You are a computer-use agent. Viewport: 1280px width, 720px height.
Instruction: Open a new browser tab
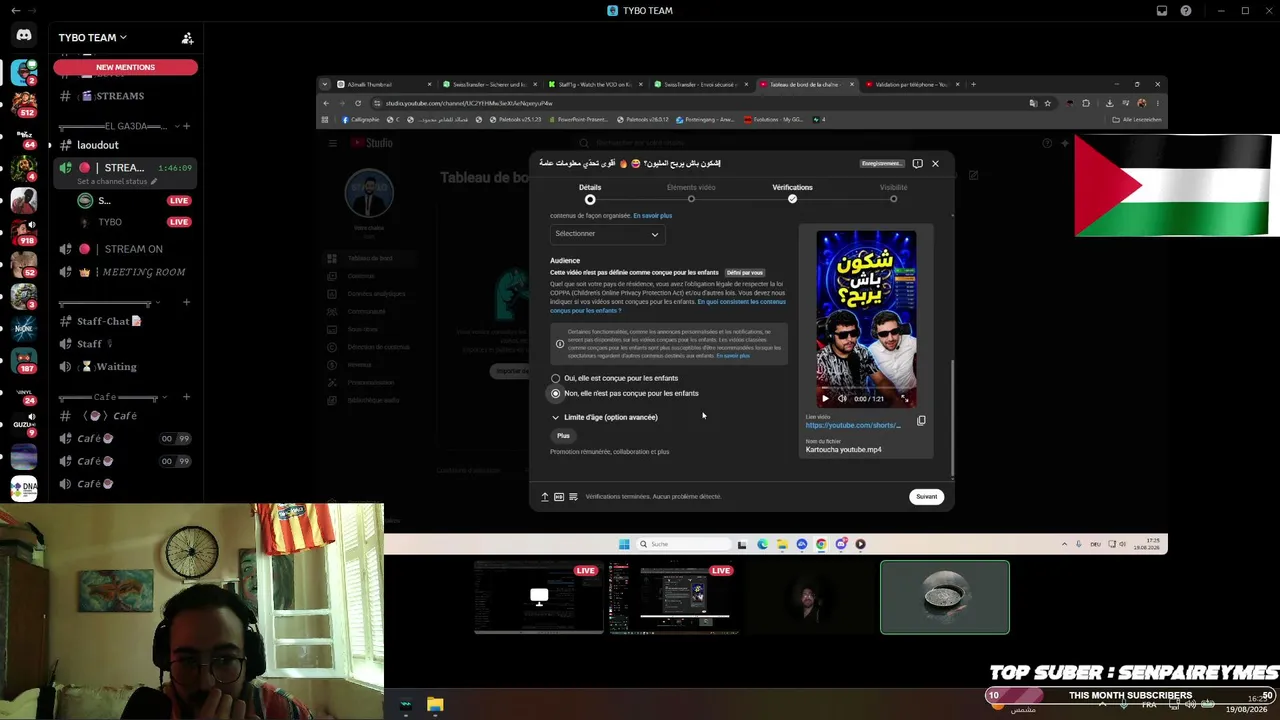[973, 85]
